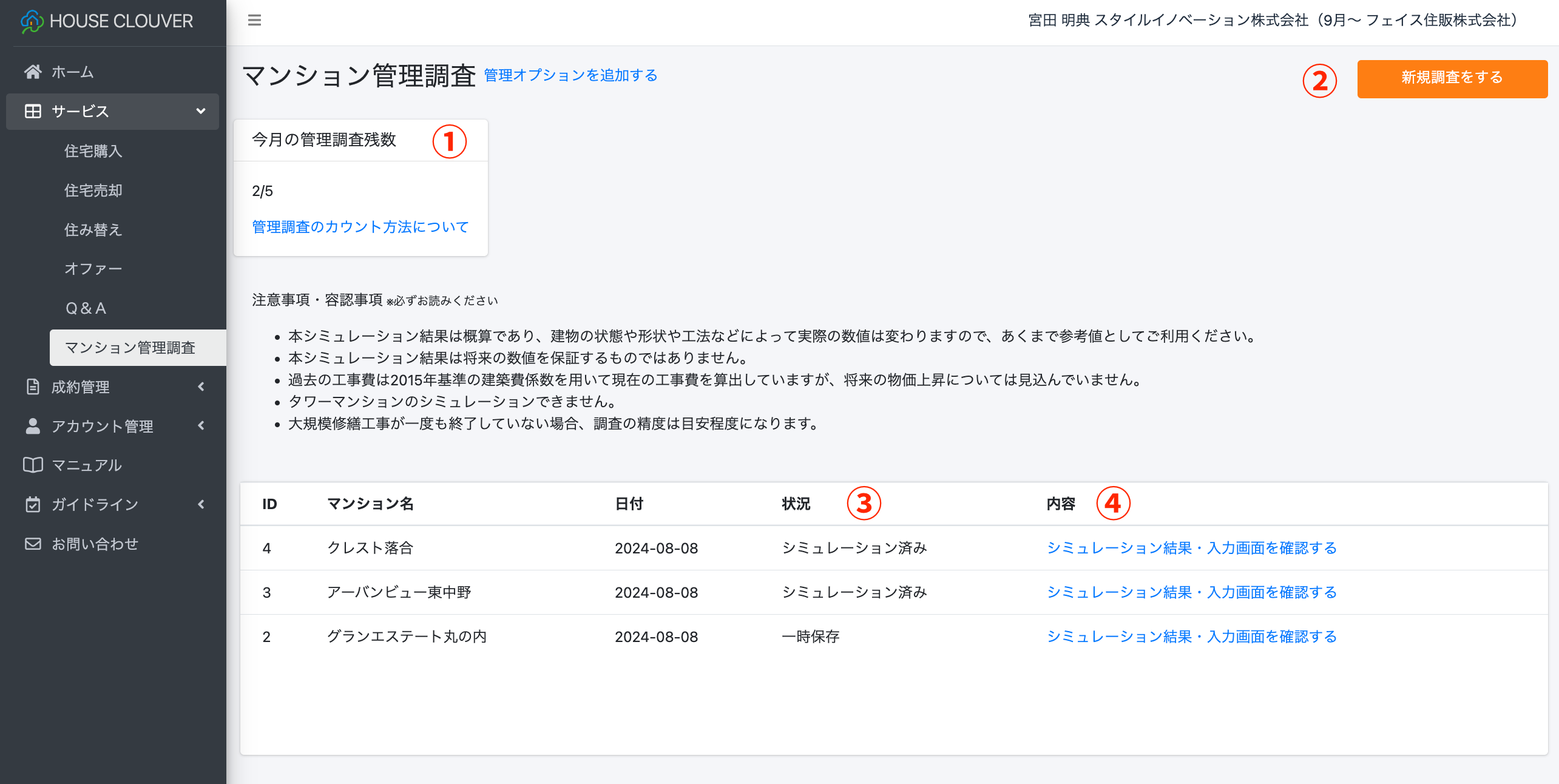Image resolution: width=1559 pixels, height=784 pixels.
Task: Open the Q&A sidebar item
Action: (86, 308)
